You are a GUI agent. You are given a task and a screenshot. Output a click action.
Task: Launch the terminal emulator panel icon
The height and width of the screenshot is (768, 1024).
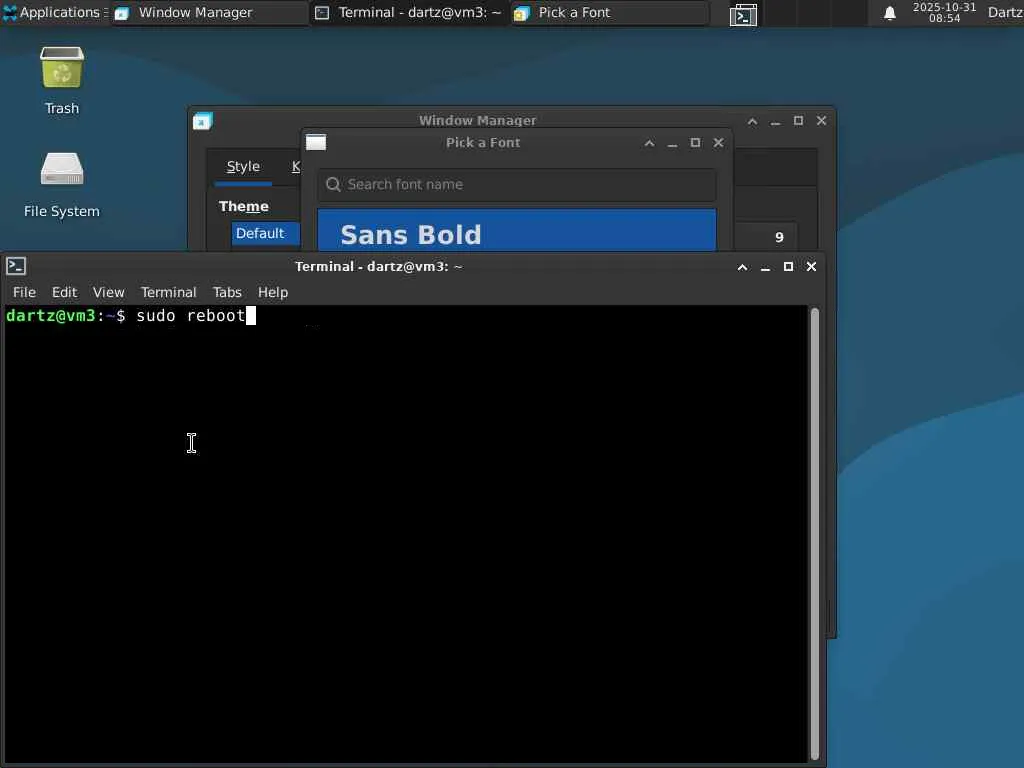(x=743, y=14)
